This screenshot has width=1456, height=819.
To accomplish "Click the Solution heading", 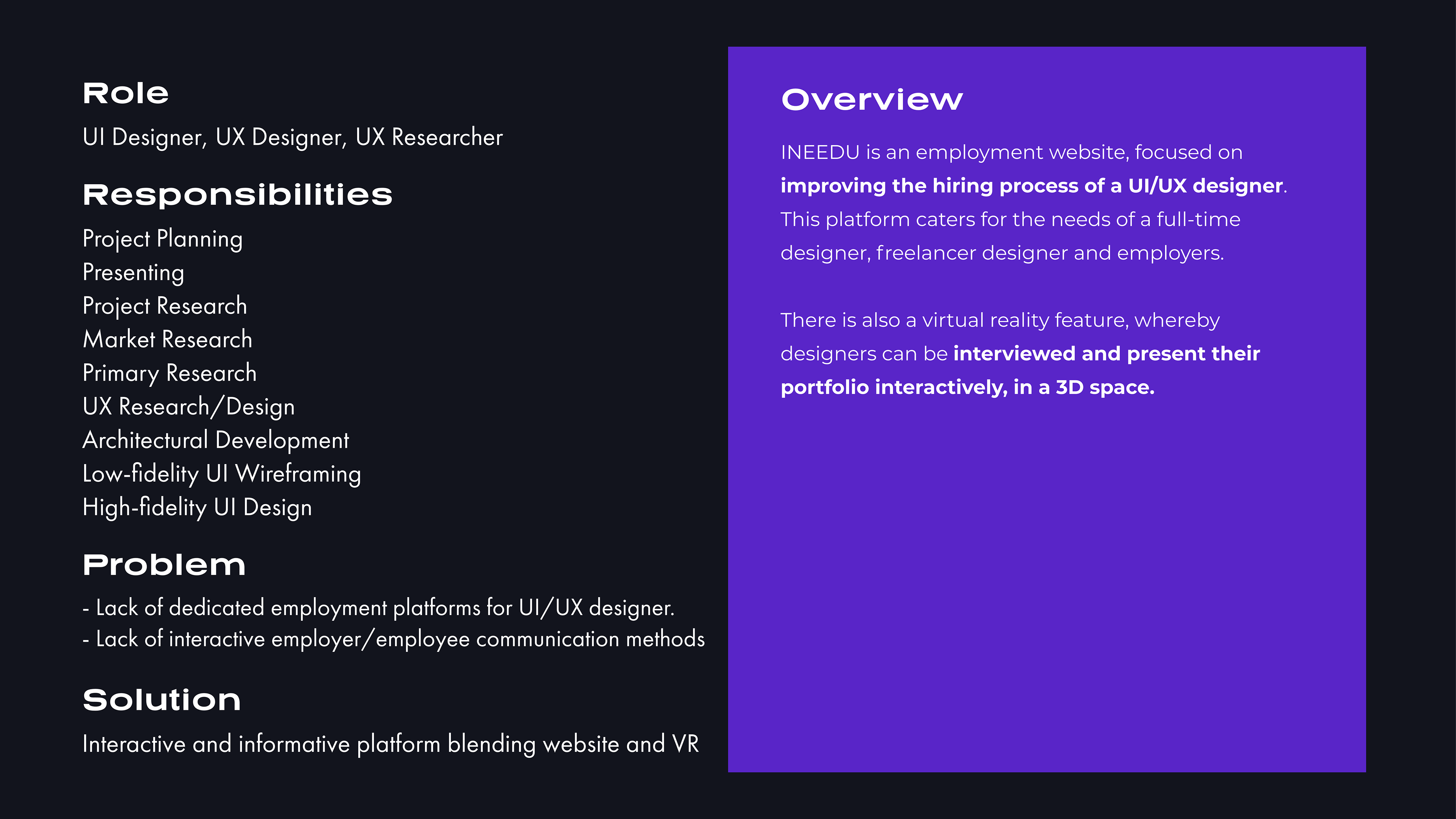I will 162,700.
